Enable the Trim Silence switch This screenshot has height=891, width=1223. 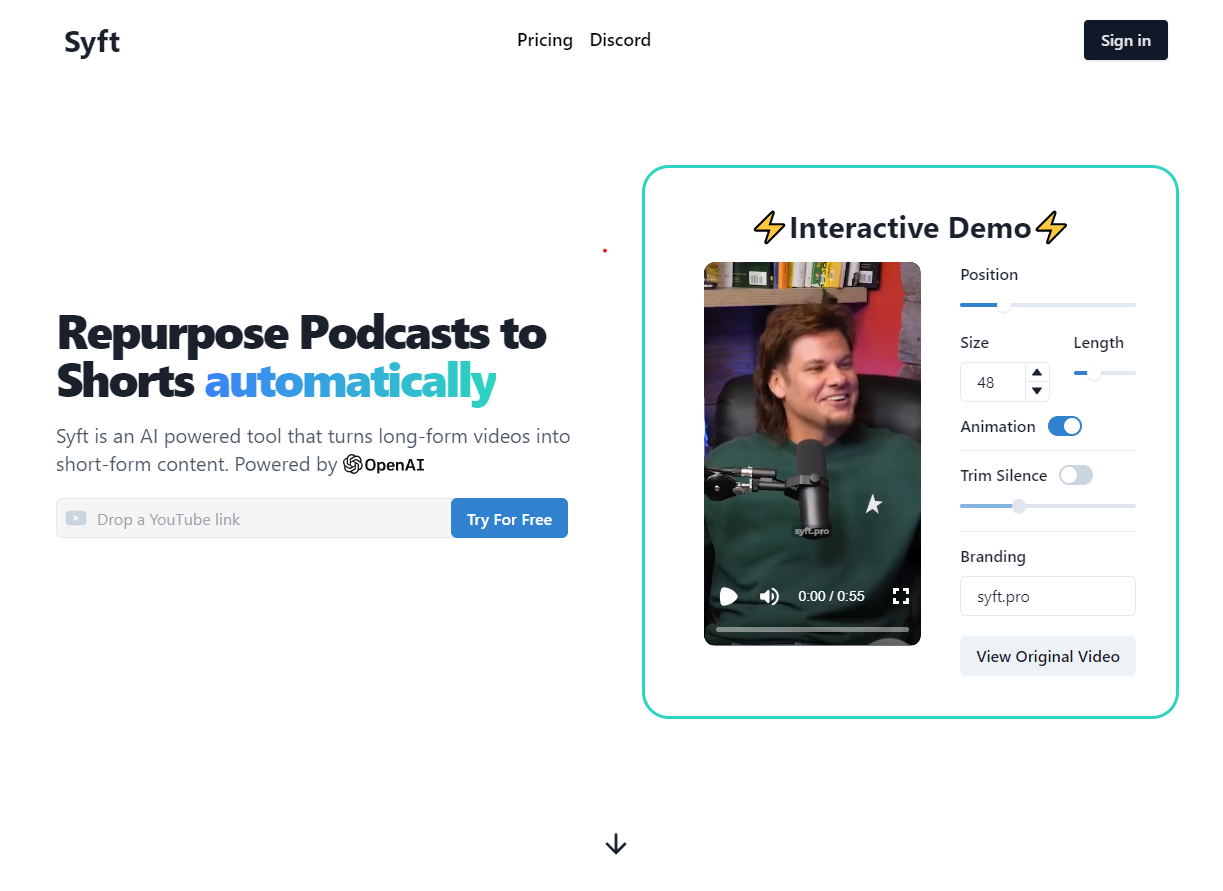click(x=1076, y=475)
